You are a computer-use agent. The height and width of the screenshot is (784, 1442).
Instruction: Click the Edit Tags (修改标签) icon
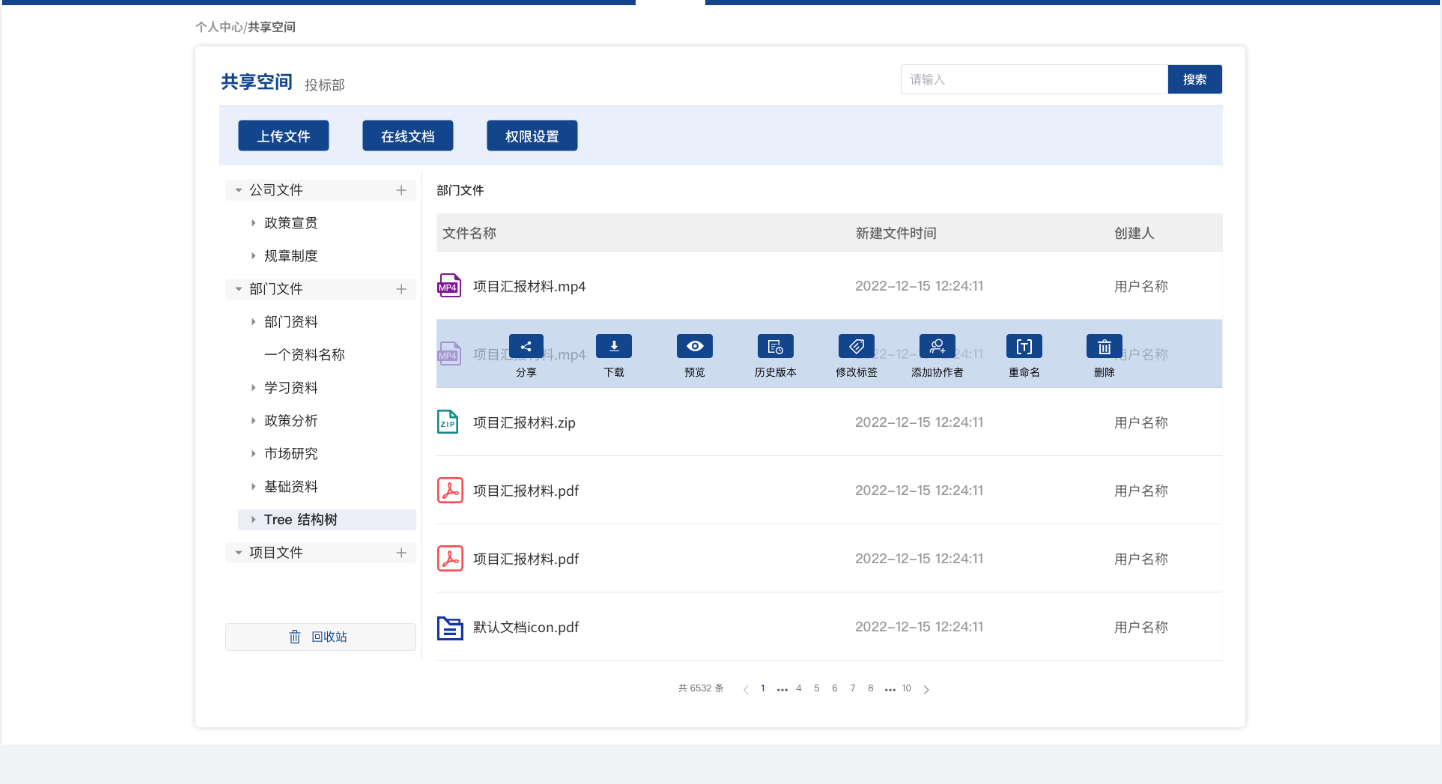pos(856,346)
